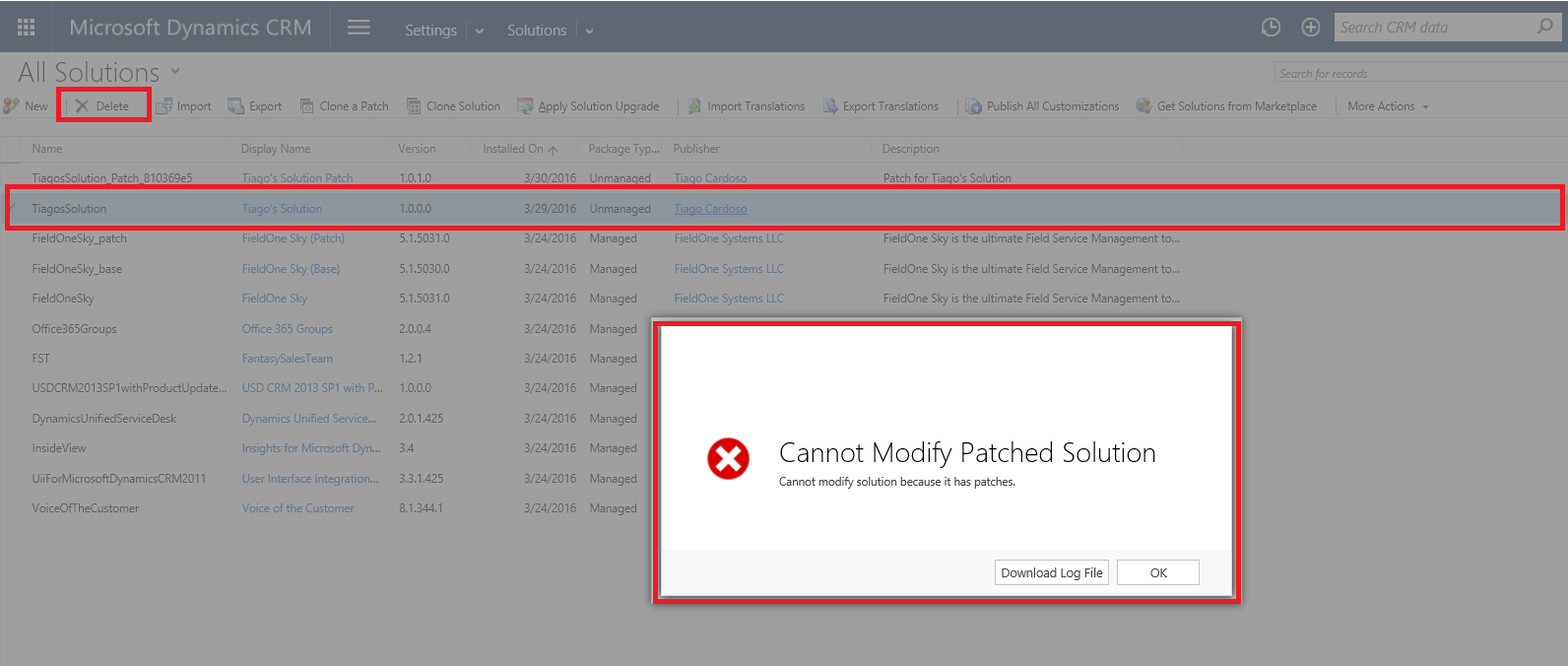
Task: Toggle checkmark on TiagosSolution row
Action: point(14,209)
